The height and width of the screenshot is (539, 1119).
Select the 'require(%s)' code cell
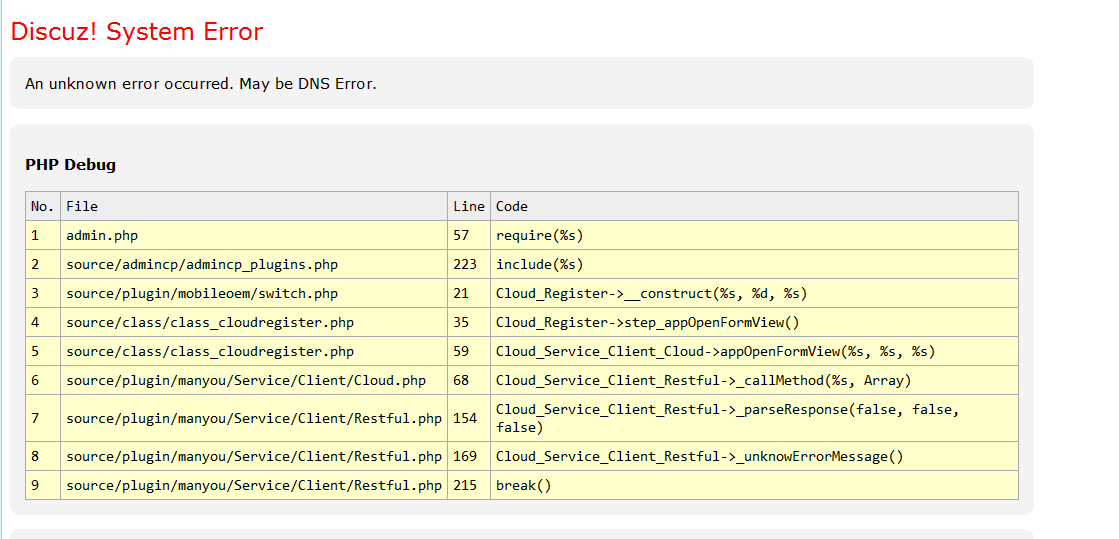coord(754,236)
